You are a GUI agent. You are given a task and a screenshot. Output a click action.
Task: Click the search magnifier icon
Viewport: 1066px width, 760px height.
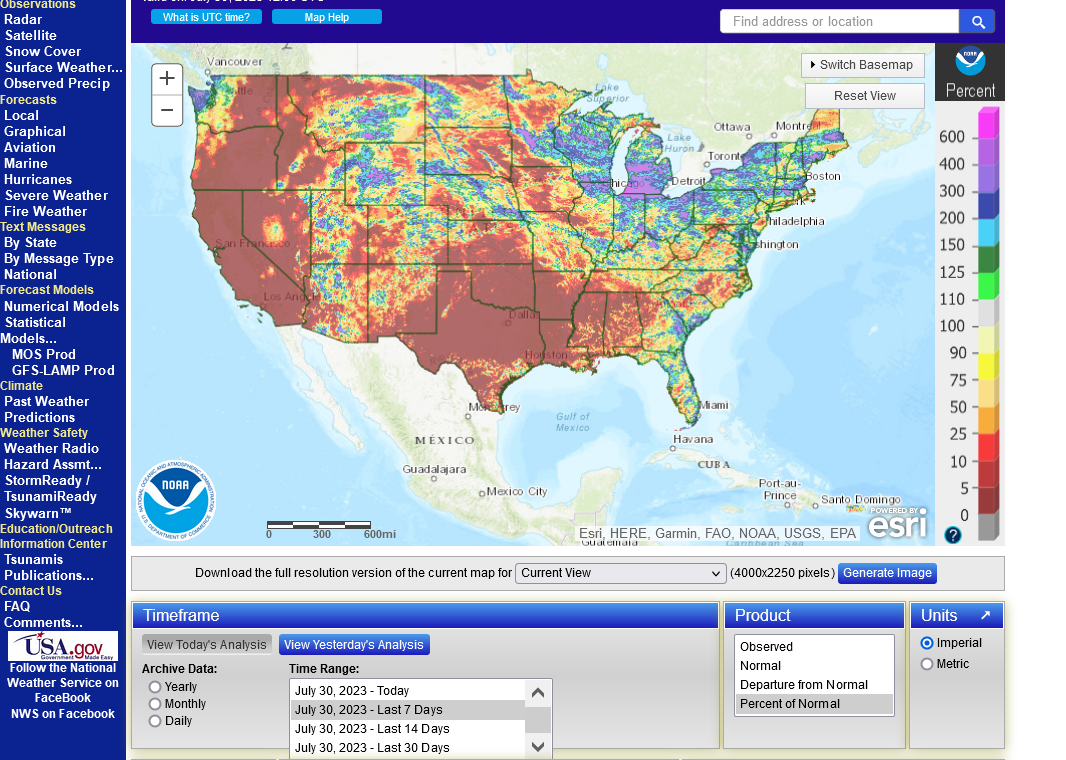(x=978, y=22)
